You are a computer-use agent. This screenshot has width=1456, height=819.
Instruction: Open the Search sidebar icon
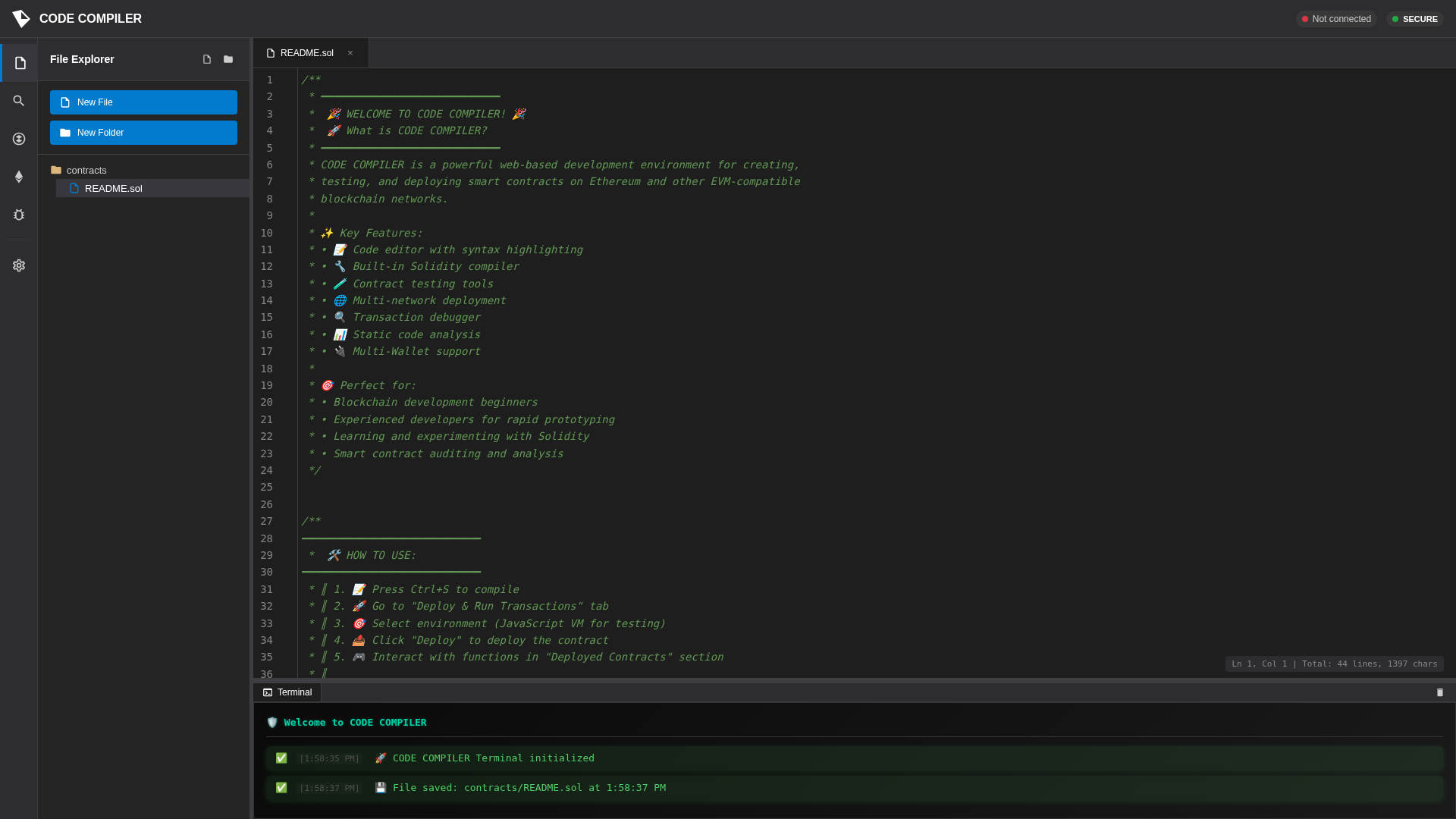19,101
